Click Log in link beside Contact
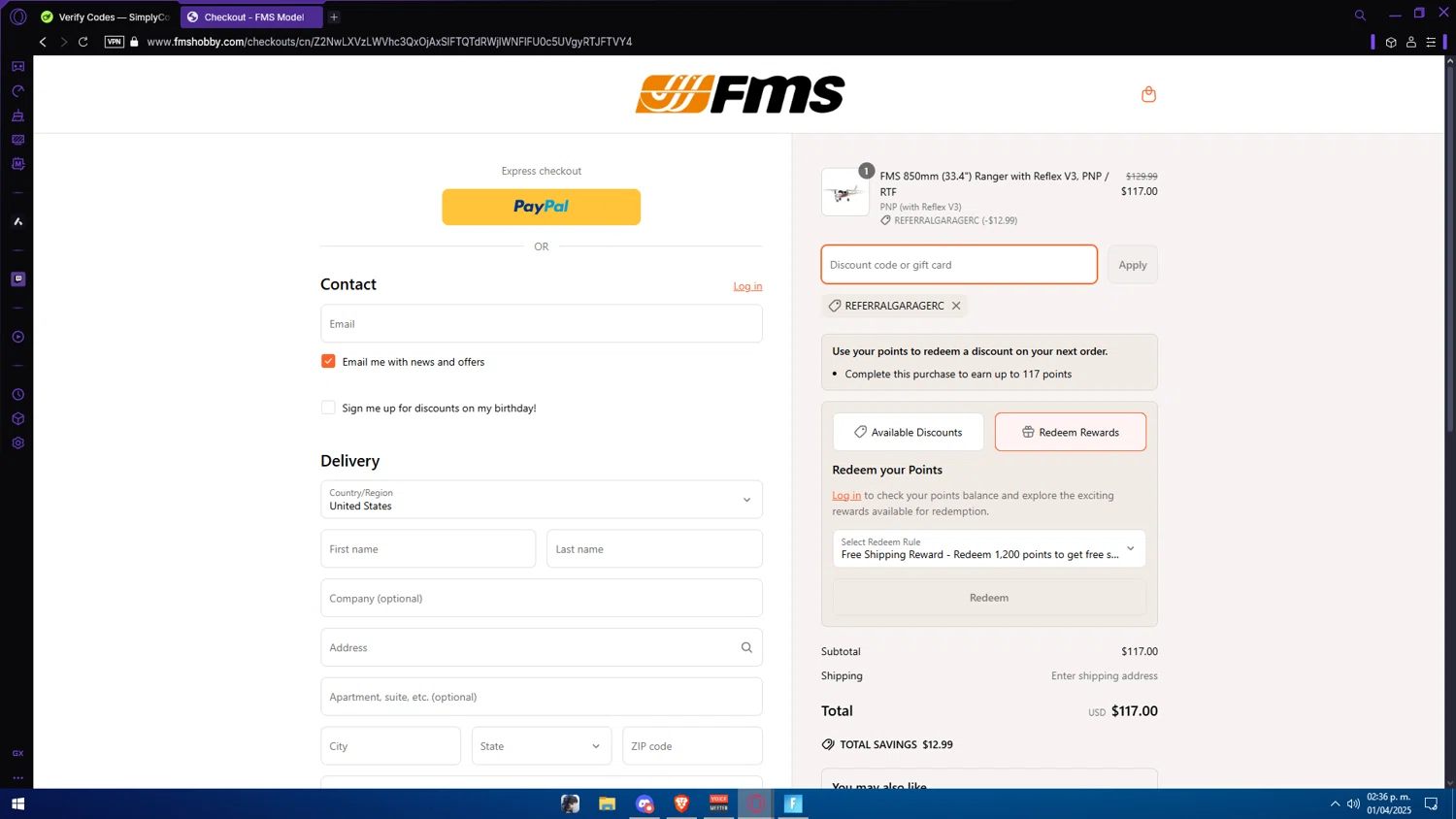 747,286
